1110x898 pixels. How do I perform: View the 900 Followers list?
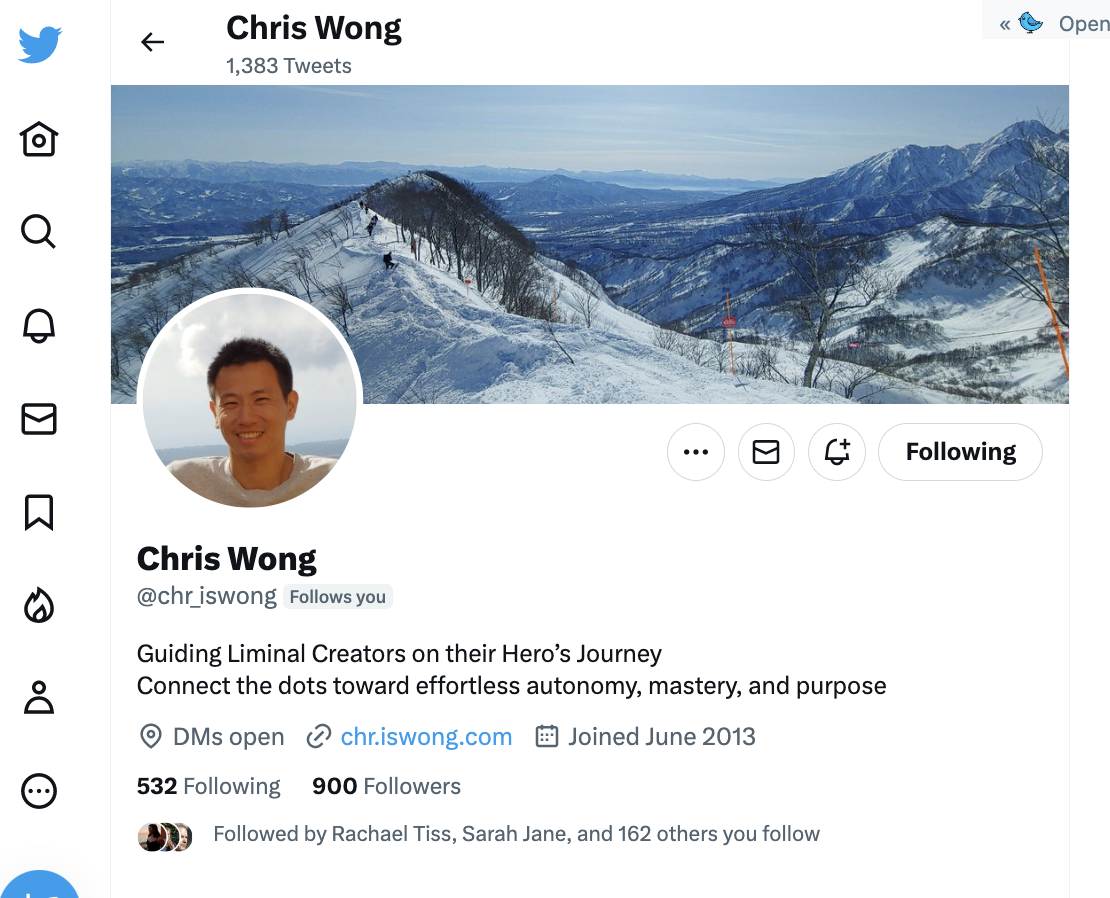click(387, 786)
